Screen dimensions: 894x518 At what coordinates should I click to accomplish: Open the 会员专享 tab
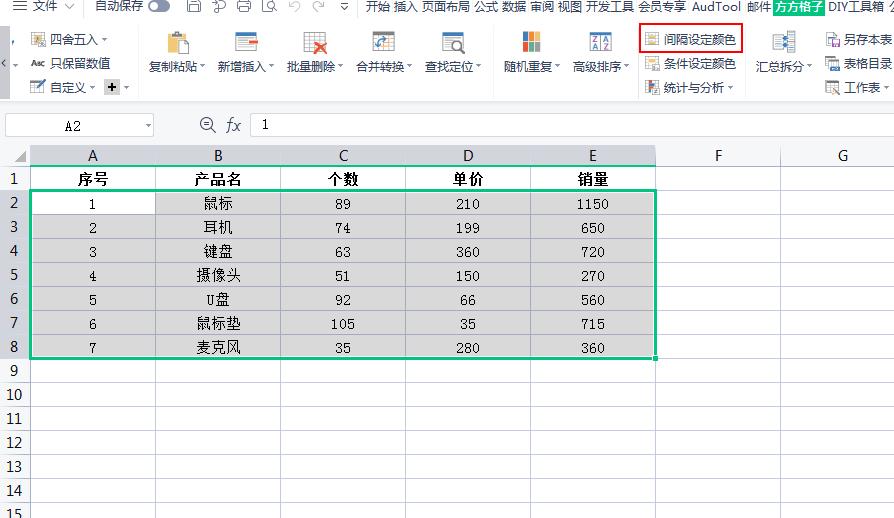pyautogui.click(x=661, y=6)
